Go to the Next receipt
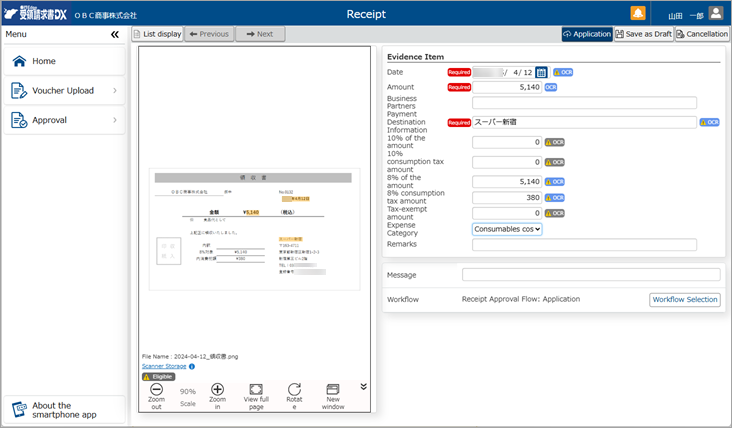 click(260, 34)
